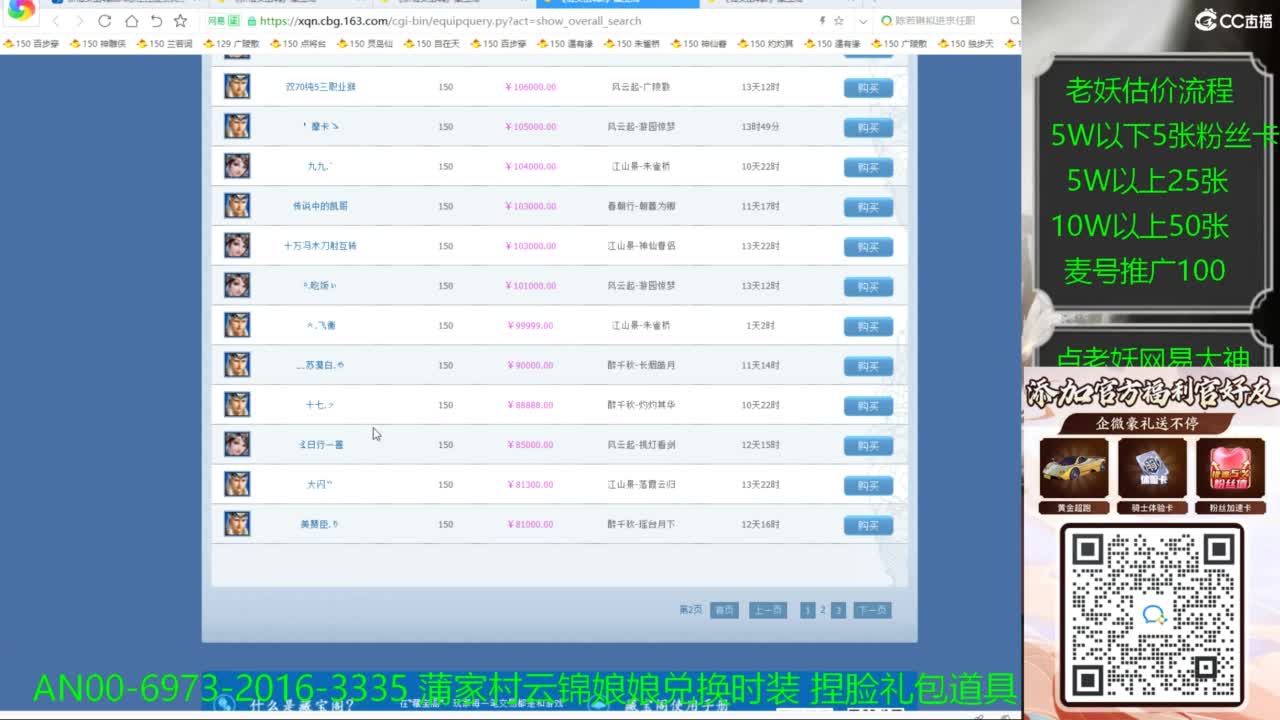The height and width of the screenshot is (720, 1280).
Task: Go to the browser home page icon
Action: 131,21
